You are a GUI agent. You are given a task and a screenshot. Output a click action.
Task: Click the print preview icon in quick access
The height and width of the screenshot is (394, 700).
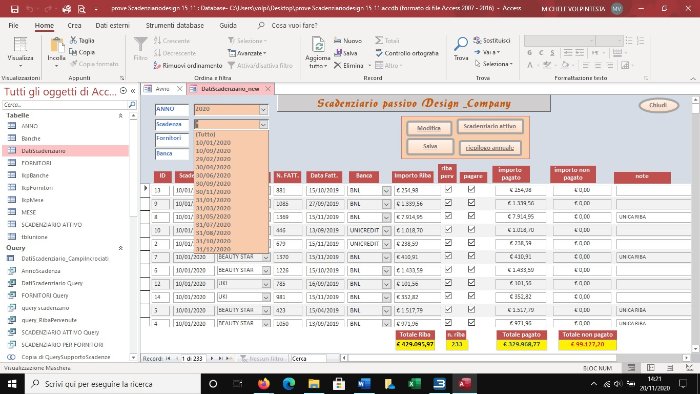[81, 8]
